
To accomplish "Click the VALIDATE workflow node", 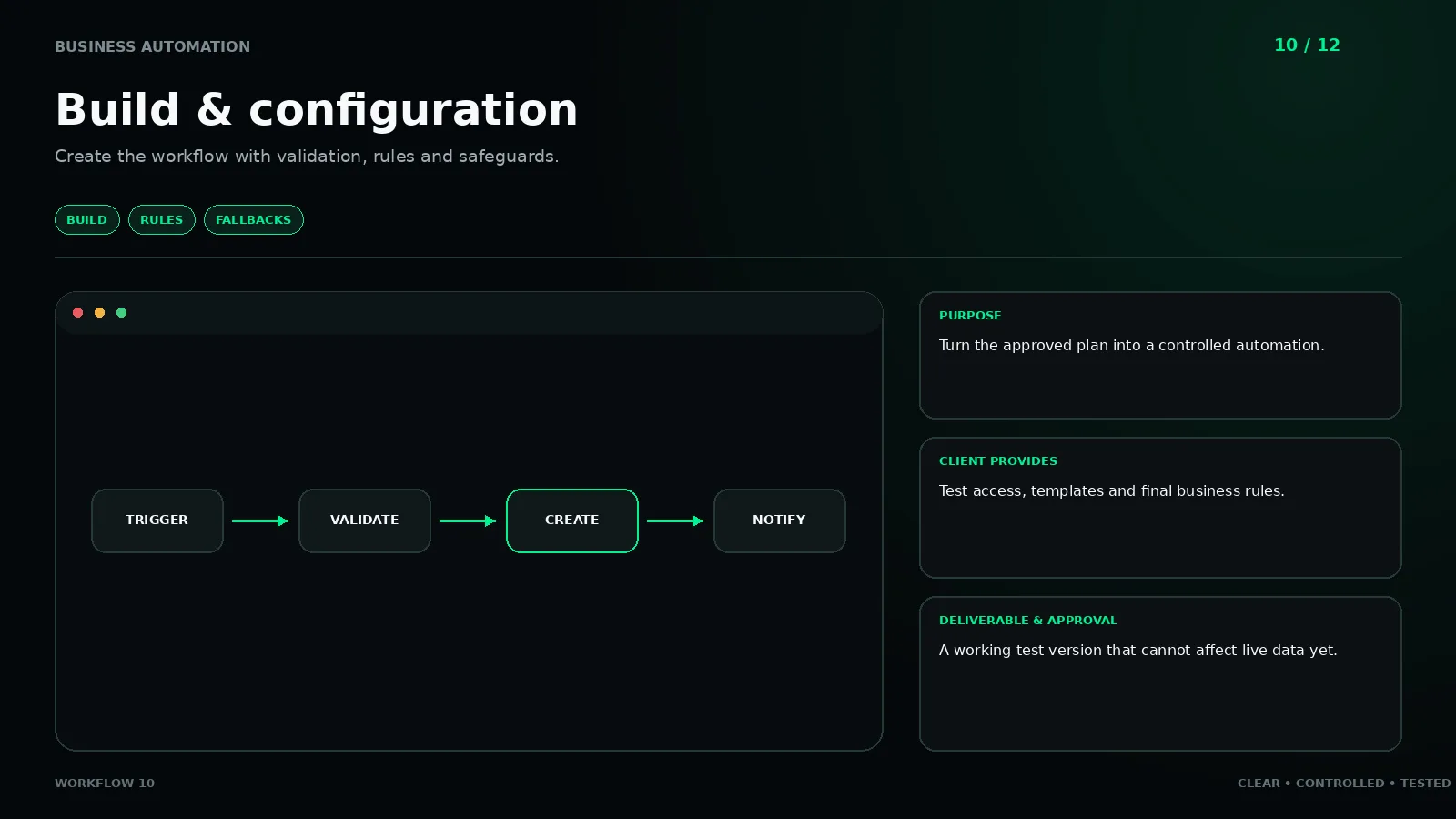I will click(365, 521).
